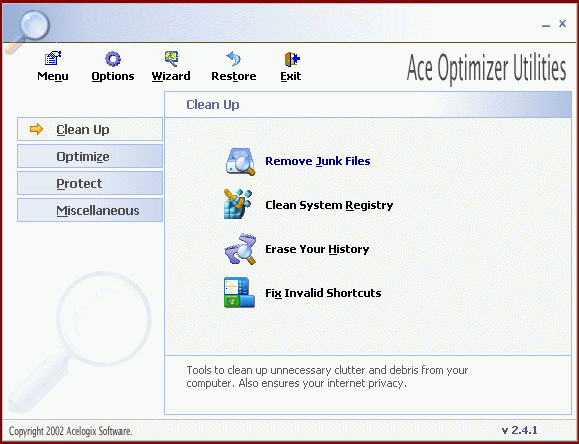Click the description text about clutter and debris
The image size is (579, 444).
(x=327, y=376)
